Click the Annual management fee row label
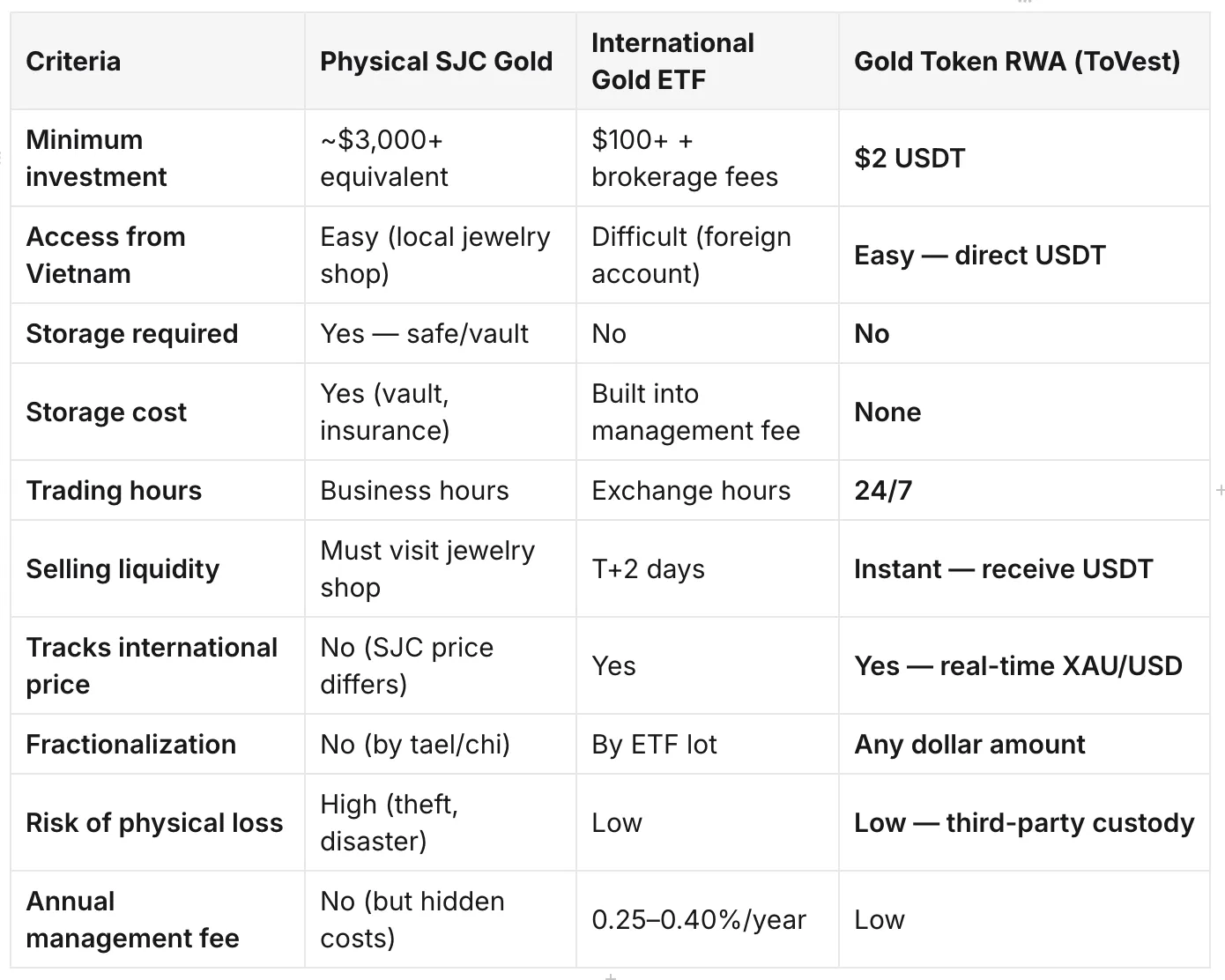This screenshot has height=980, width=1225. click(x=158, y=919)
